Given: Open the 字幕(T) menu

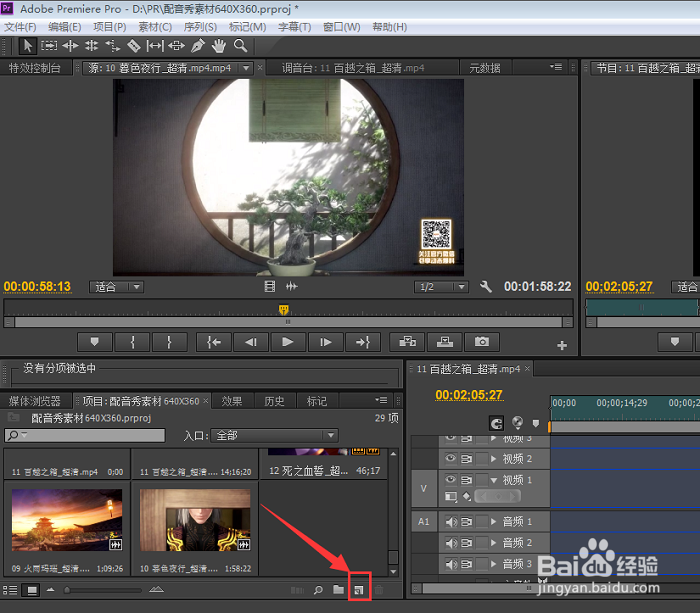Looking at the screenshot, I should tap(295, 27).
